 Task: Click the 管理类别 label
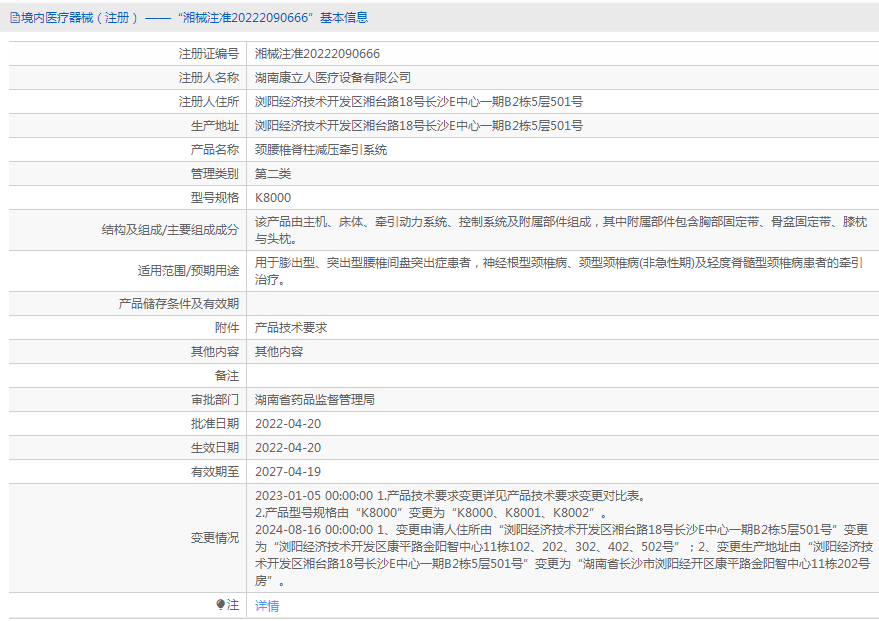point(215,174)
